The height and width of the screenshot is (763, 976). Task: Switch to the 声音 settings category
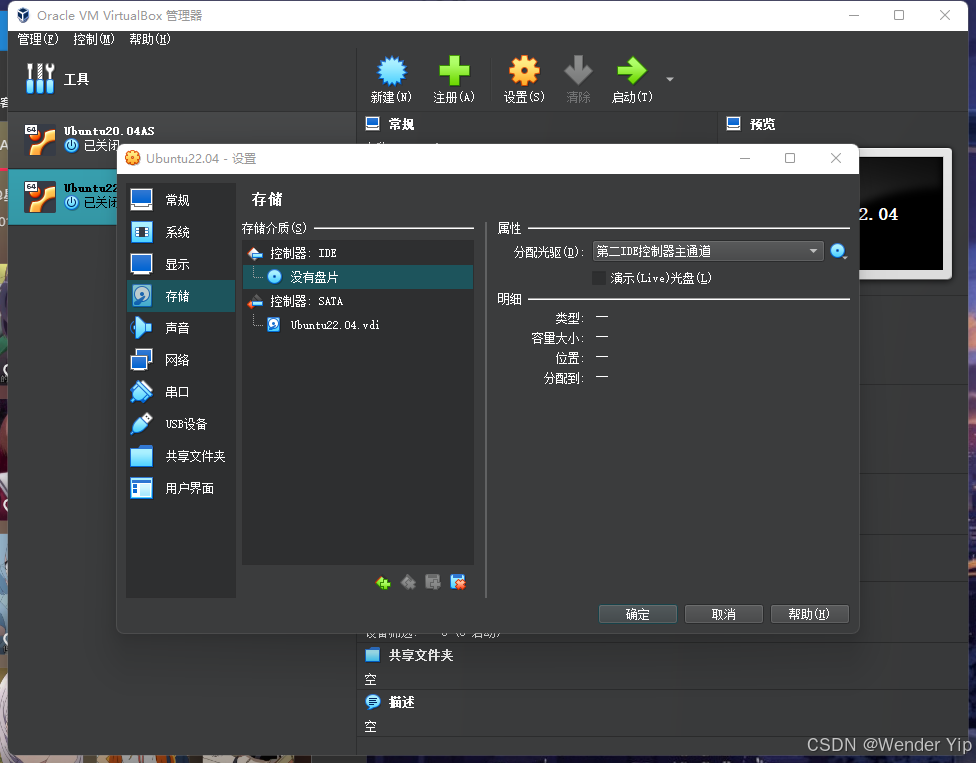pos(181,328)
